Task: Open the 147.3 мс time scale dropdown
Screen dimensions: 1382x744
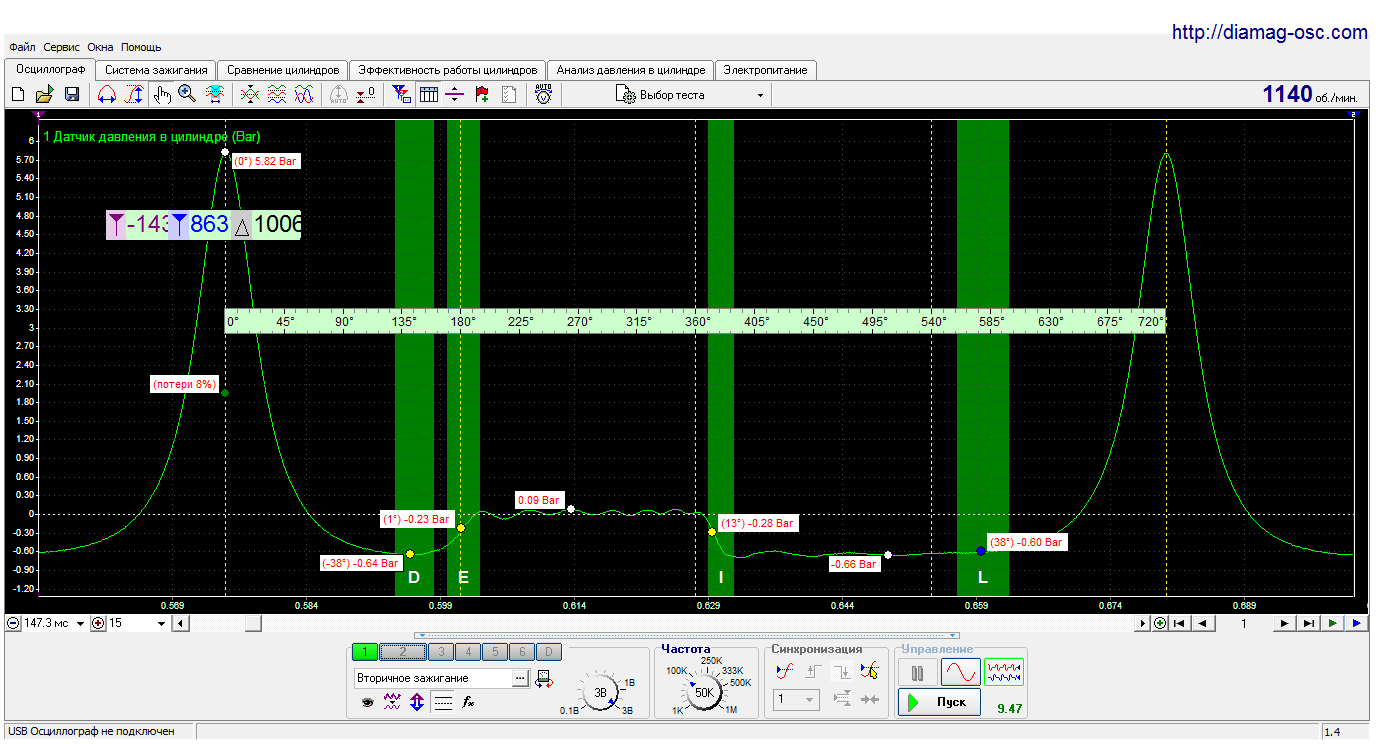Action: pos(81,624)
